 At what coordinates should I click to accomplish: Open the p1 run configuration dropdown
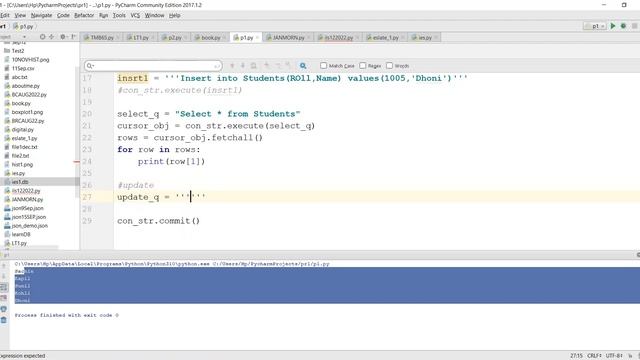[595, 26]
